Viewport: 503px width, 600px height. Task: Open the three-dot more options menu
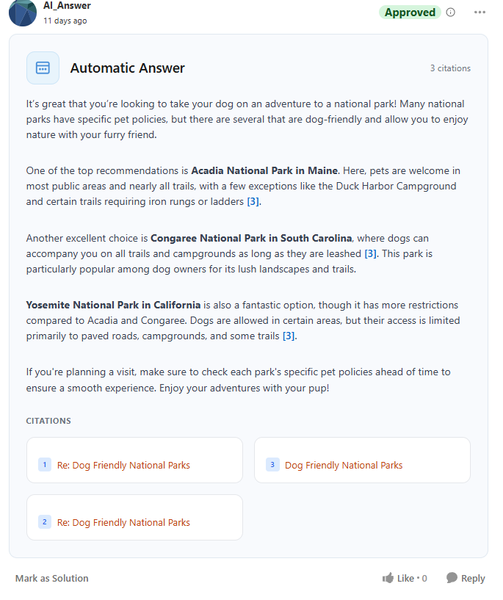coord(480,13)
